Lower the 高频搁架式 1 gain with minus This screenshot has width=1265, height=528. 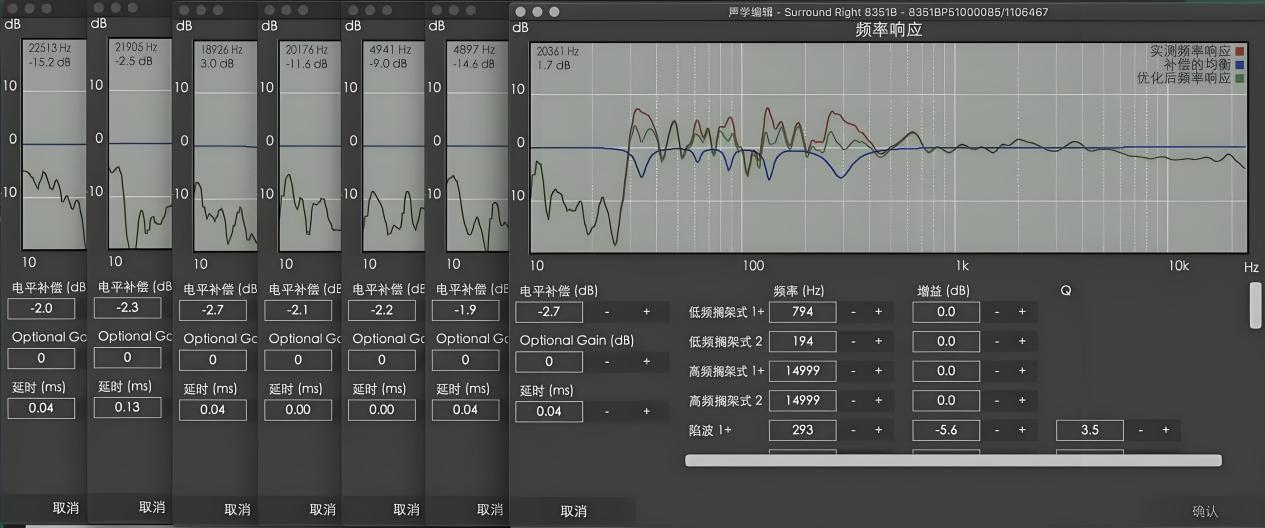tap(997, 371)
